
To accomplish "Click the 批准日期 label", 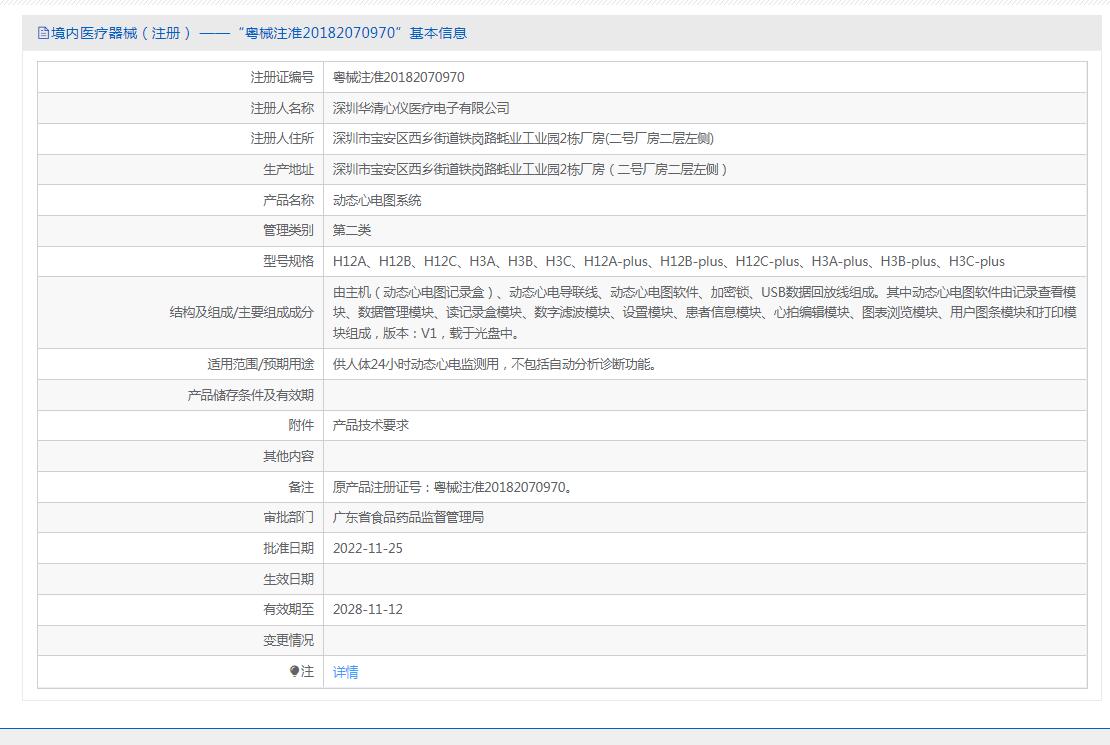I will click(x=288, y=548).
